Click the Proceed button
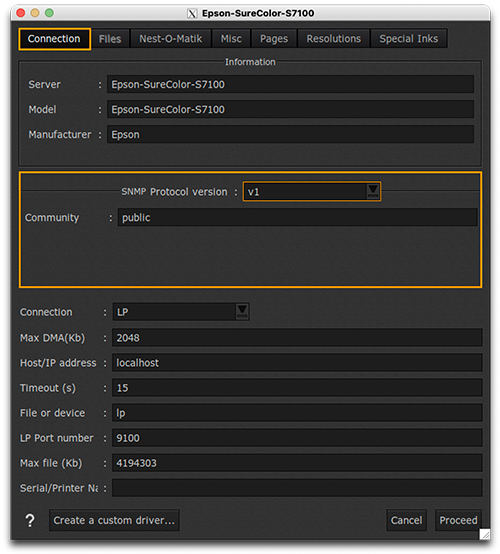The height and width of the screenshot is (554, 500). 458,520
